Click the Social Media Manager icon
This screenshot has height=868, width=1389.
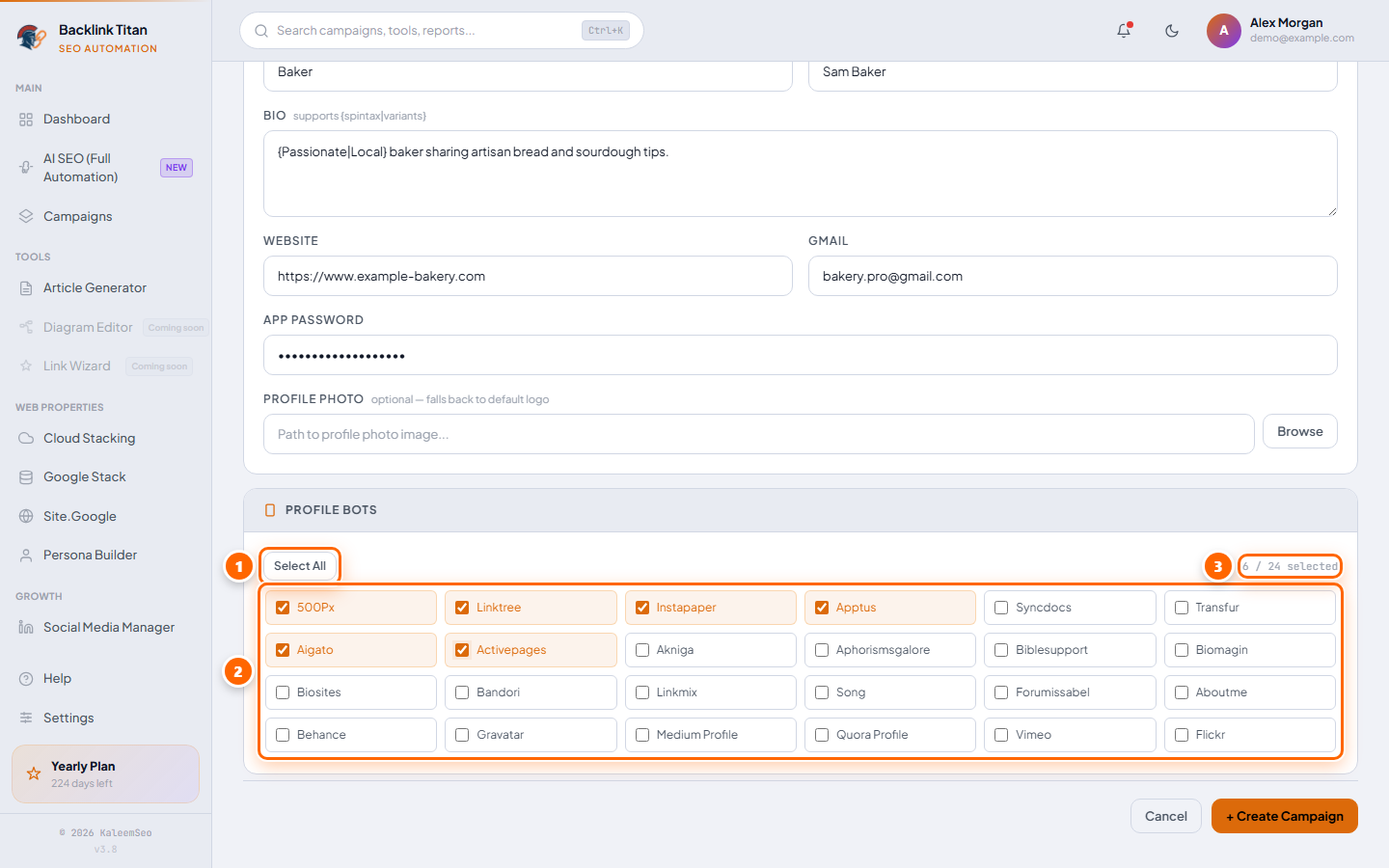[26, 628]
